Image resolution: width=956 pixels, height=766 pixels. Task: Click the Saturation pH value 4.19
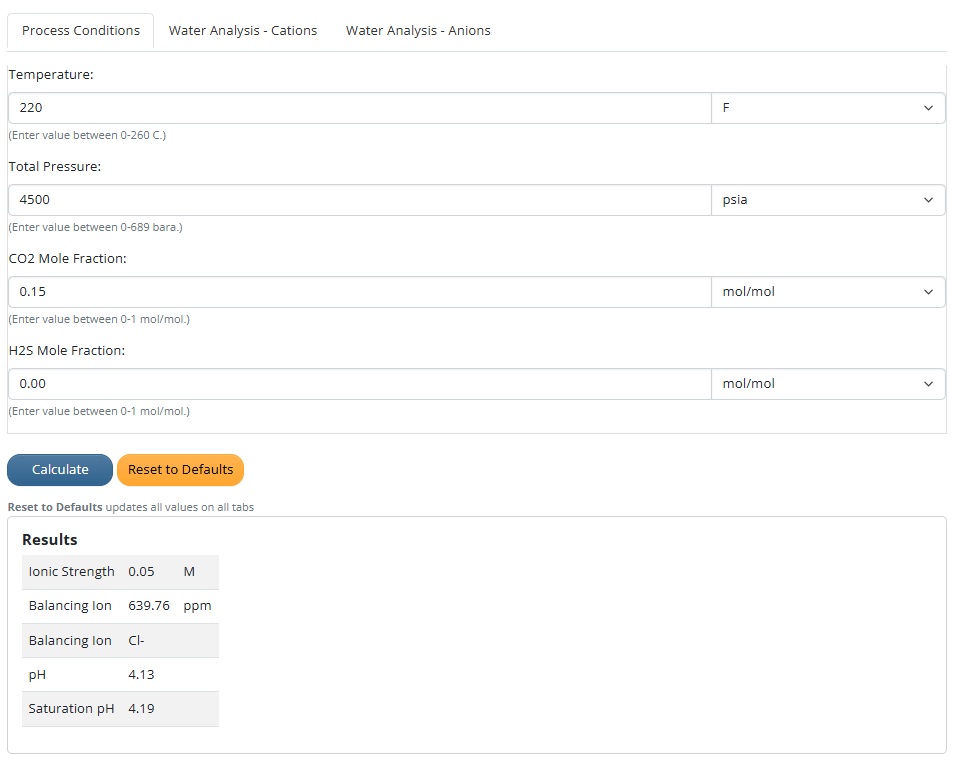141,709
